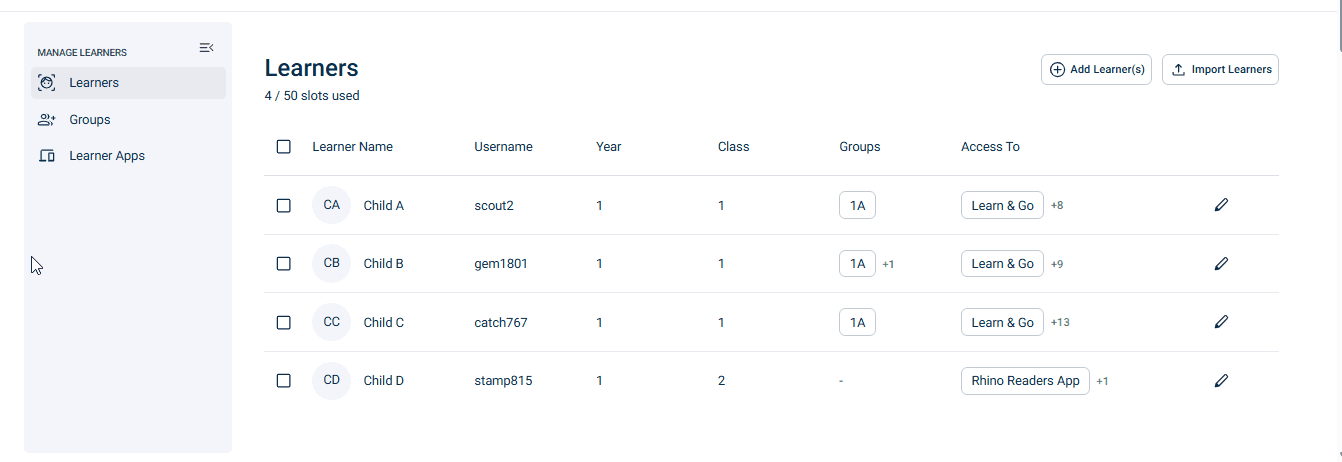Tick the select-all learners checkbox

point(284,147)
